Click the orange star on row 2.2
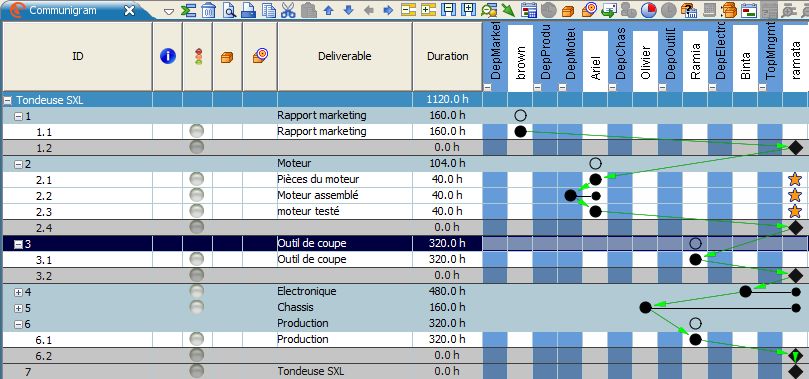This screenshot has height=379, width=809. (795, 195)
